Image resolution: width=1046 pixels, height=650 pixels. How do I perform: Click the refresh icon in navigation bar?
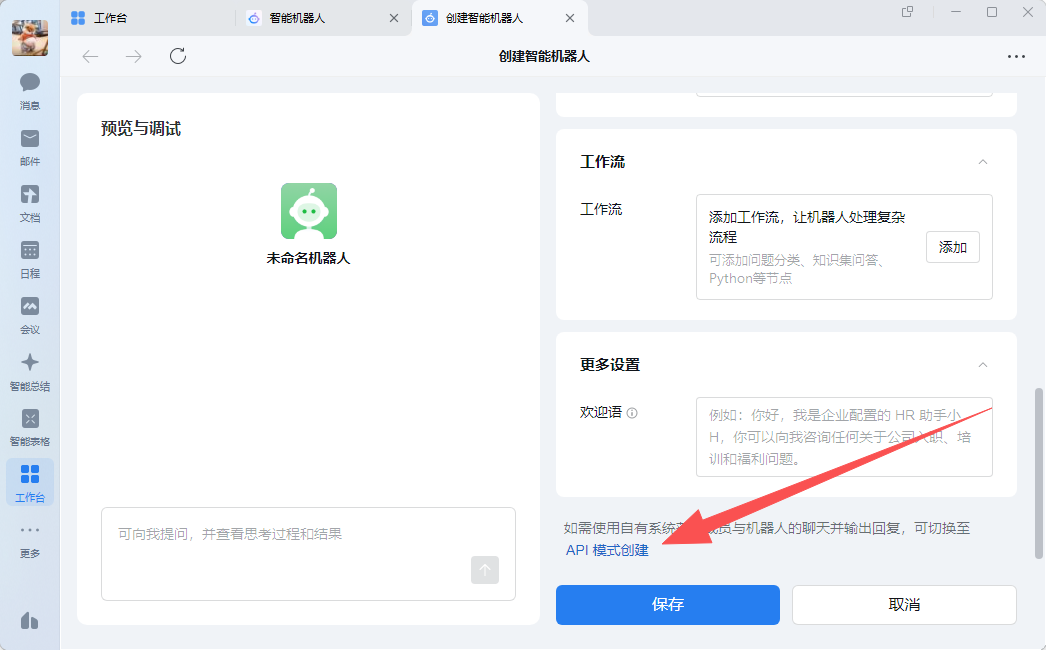point(178,56)
